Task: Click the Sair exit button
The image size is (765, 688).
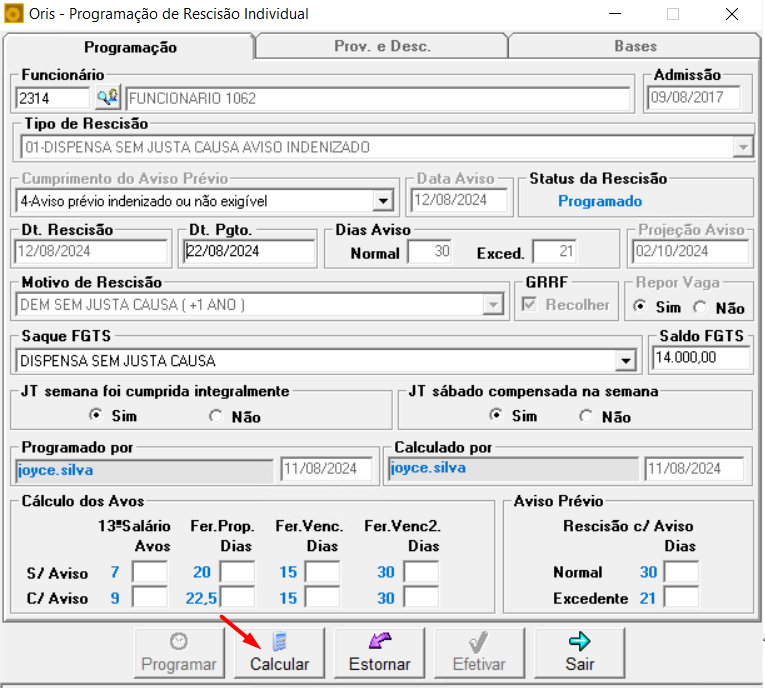Action: pyautogui.click(x=579, y=652)
